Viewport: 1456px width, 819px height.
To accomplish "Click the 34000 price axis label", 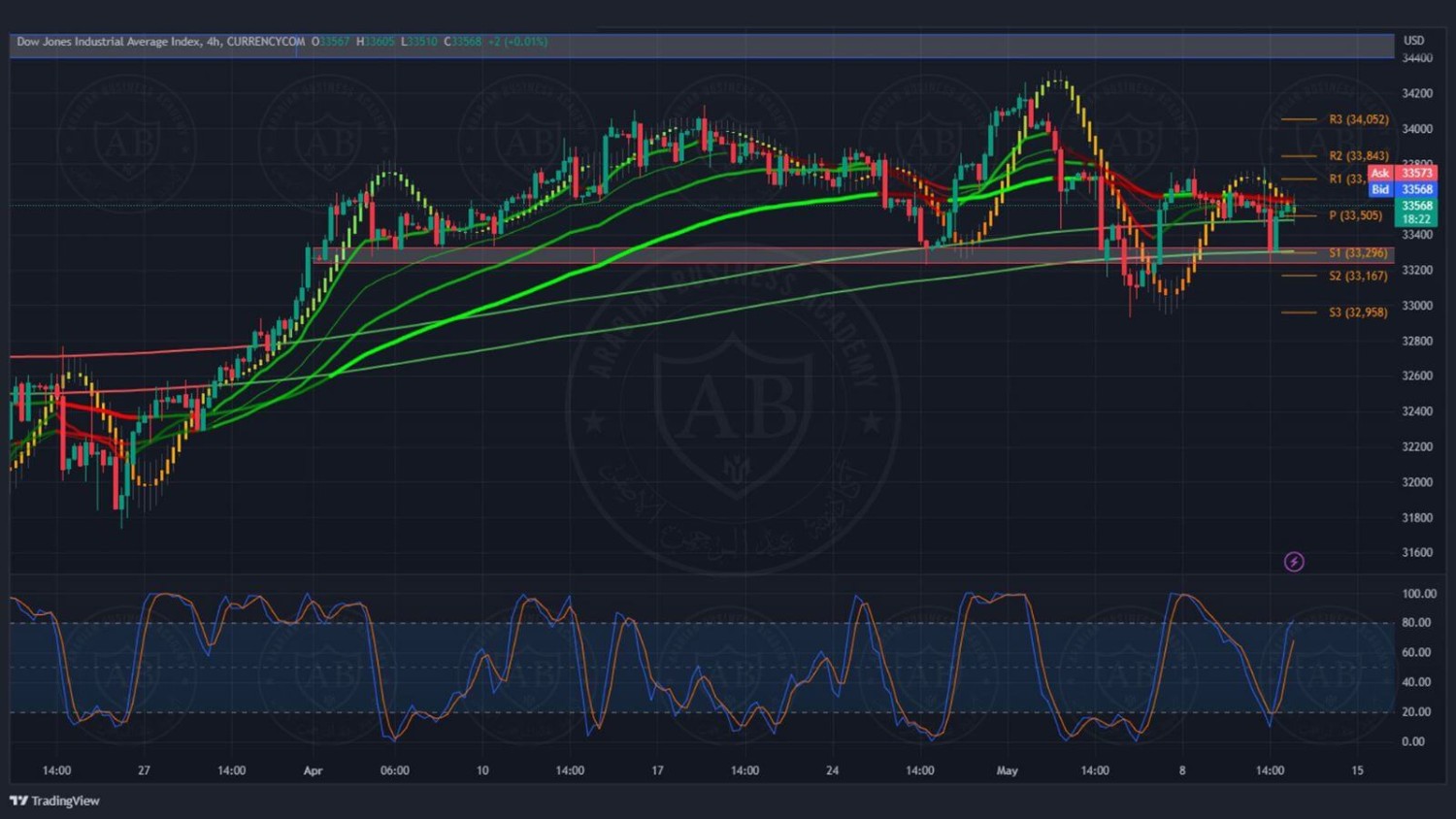I will point(1417,129).
